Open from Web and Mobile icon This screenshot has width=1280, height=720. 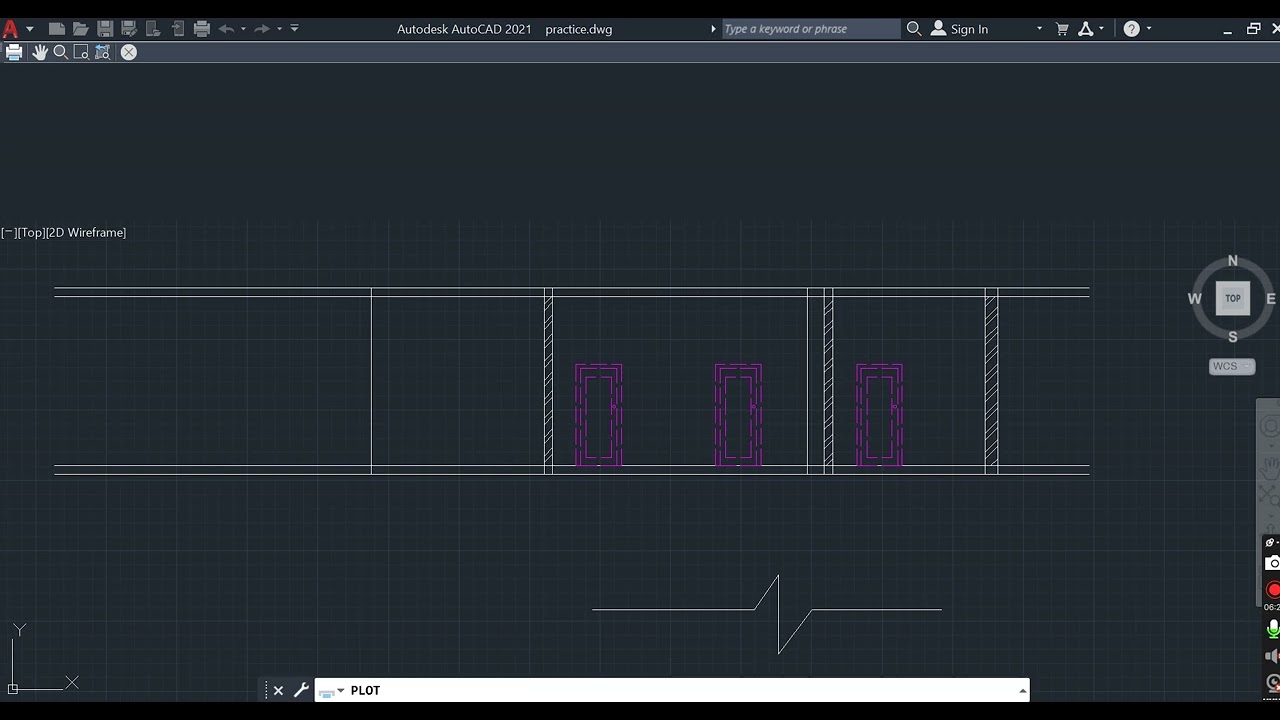pos(153,29)
